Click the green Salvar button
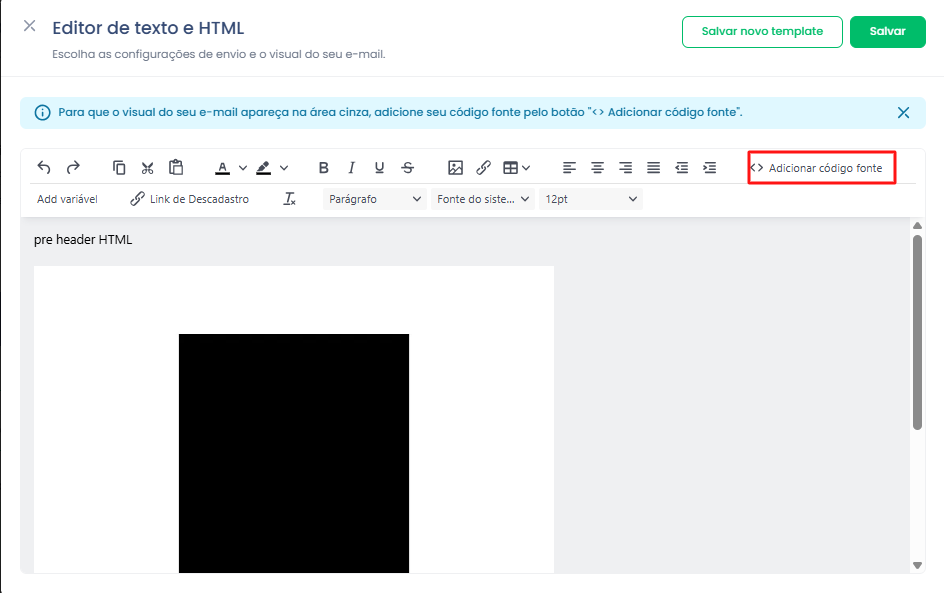Screen dimensions: 944x593 coord(887,31)
